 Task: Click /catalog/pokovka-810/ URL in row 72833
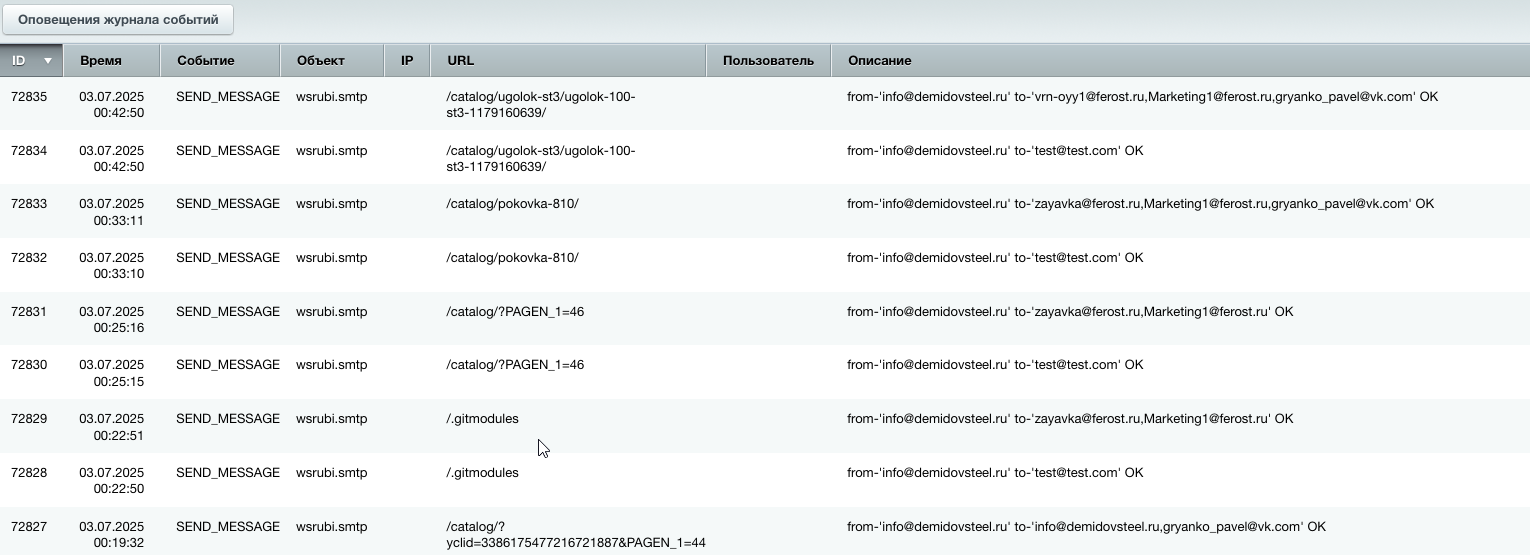512,204
